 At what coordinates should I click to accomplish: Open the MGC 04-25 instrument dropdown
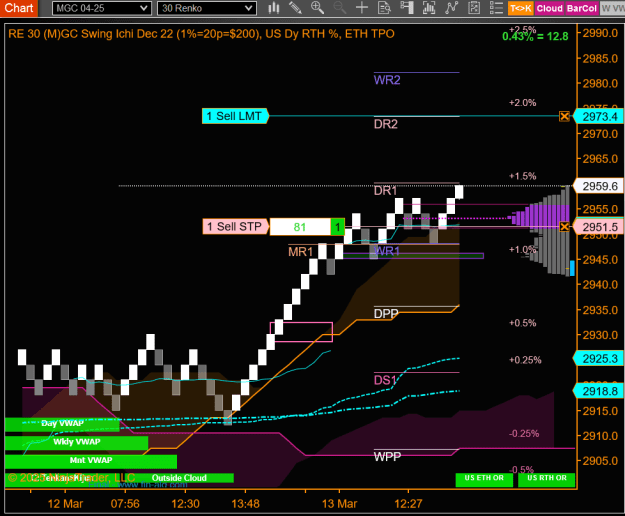point(102,8)
